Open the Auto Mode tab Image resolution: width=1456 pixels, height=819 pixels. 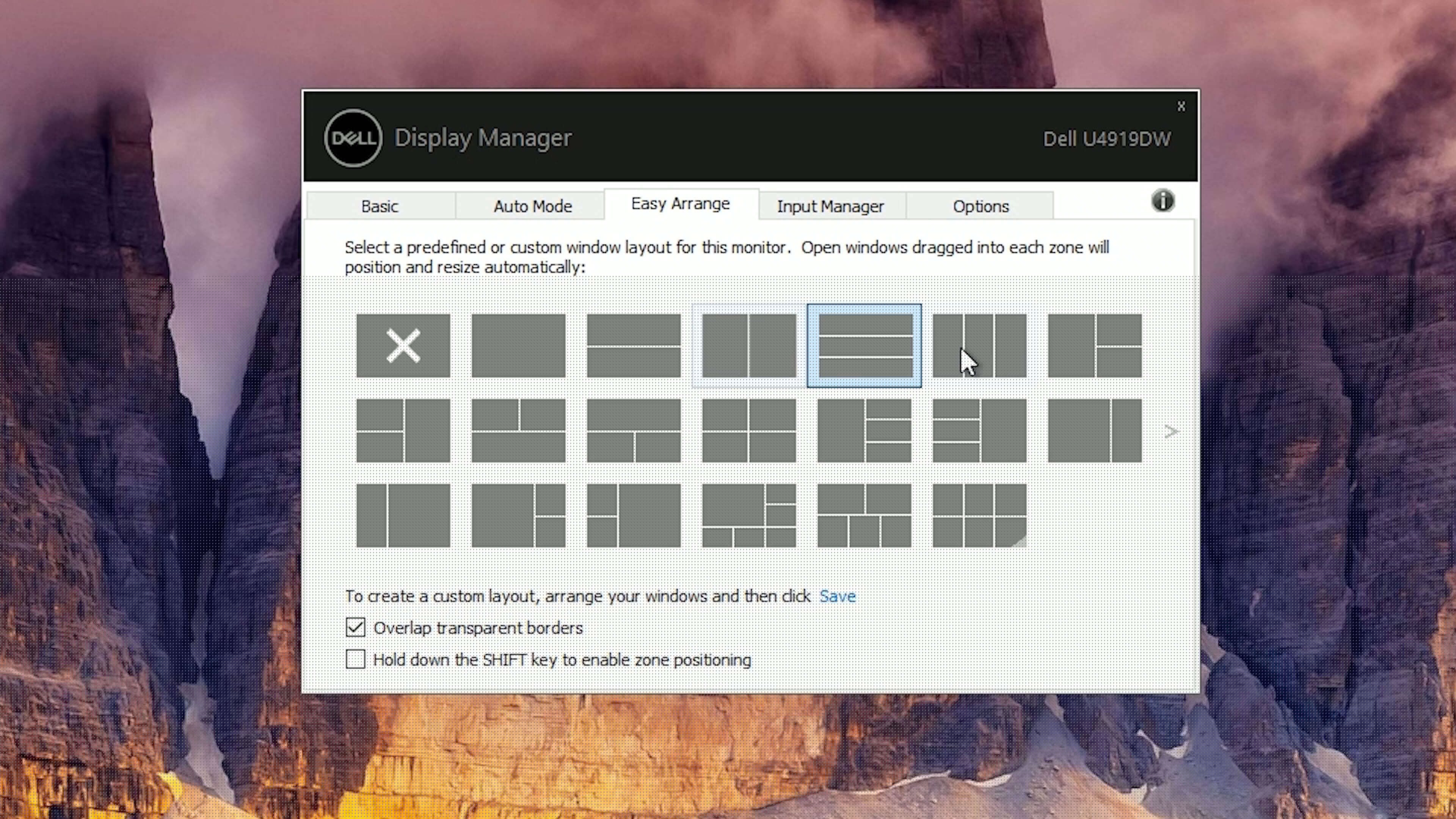coord(532,206)
